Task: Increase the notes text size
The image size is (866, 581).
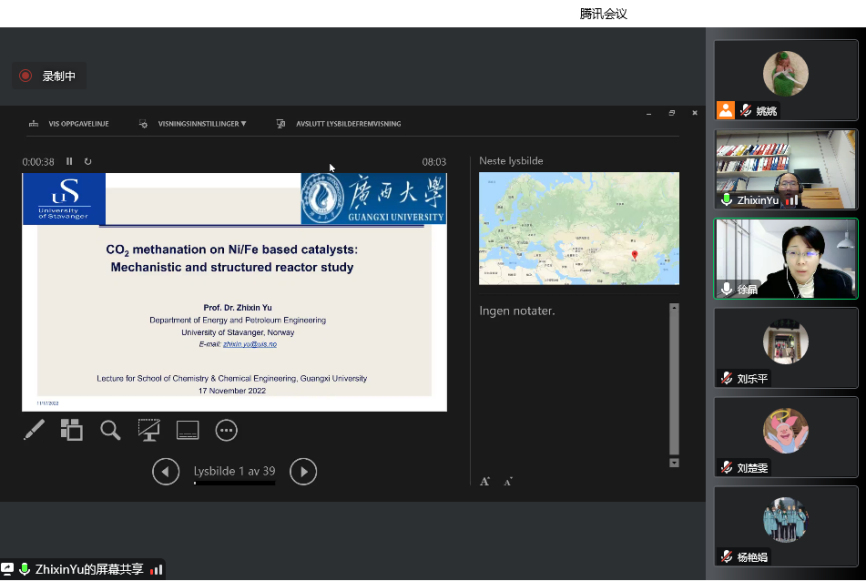Action: click(x=485, y=481)
